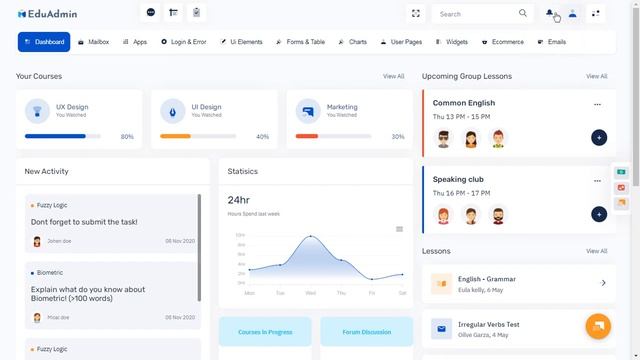Click Micac doe's avatar
The height and width of the screenshot is (360, 640).
coord(37,318)
